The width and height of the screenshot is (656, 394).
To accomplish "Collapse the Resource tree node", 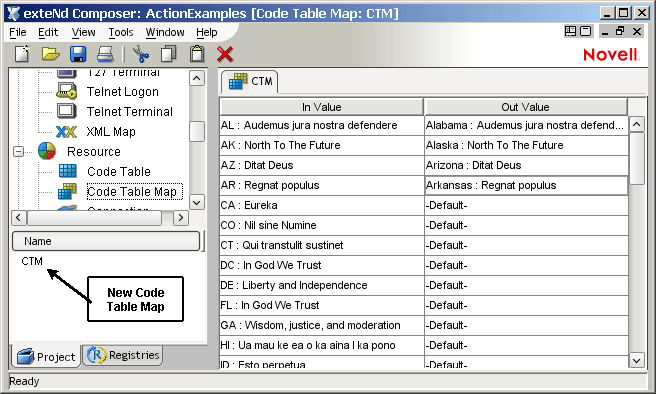I will 18,151.
